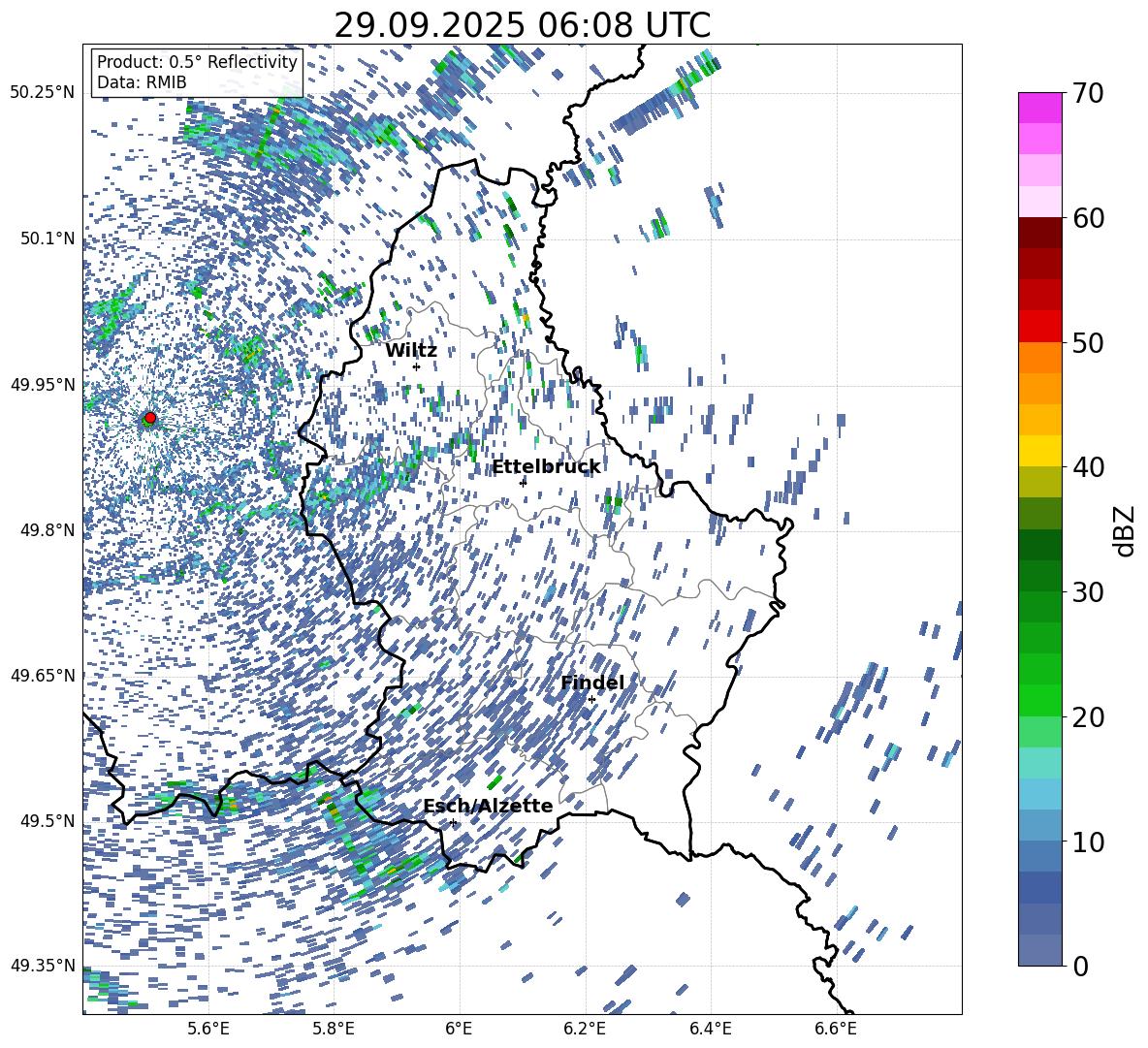The width and height of the screenshot is (1148, 1048).
Task: Click the colorbar 20 tick value
Action: [1089, 717]
